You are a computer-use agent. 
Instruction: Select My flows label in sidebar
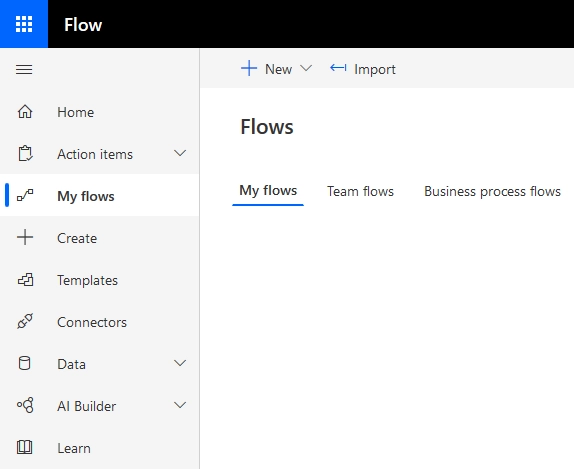click(x=86, y=196)
